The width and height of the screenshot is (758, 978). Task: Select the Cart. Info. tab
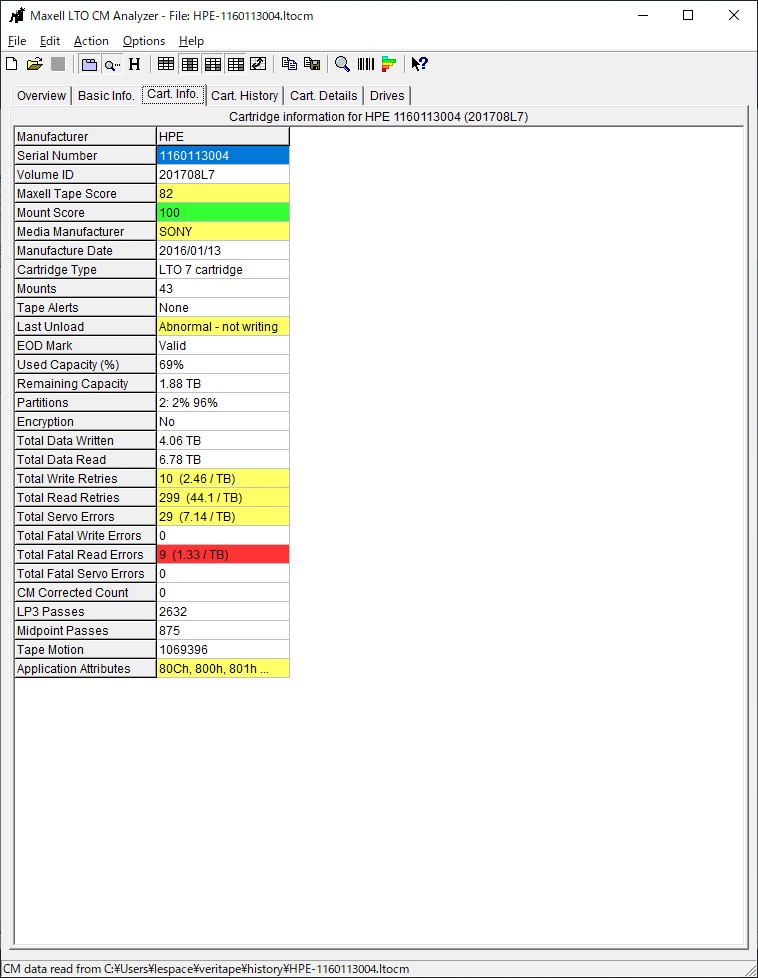click(173, 94)
